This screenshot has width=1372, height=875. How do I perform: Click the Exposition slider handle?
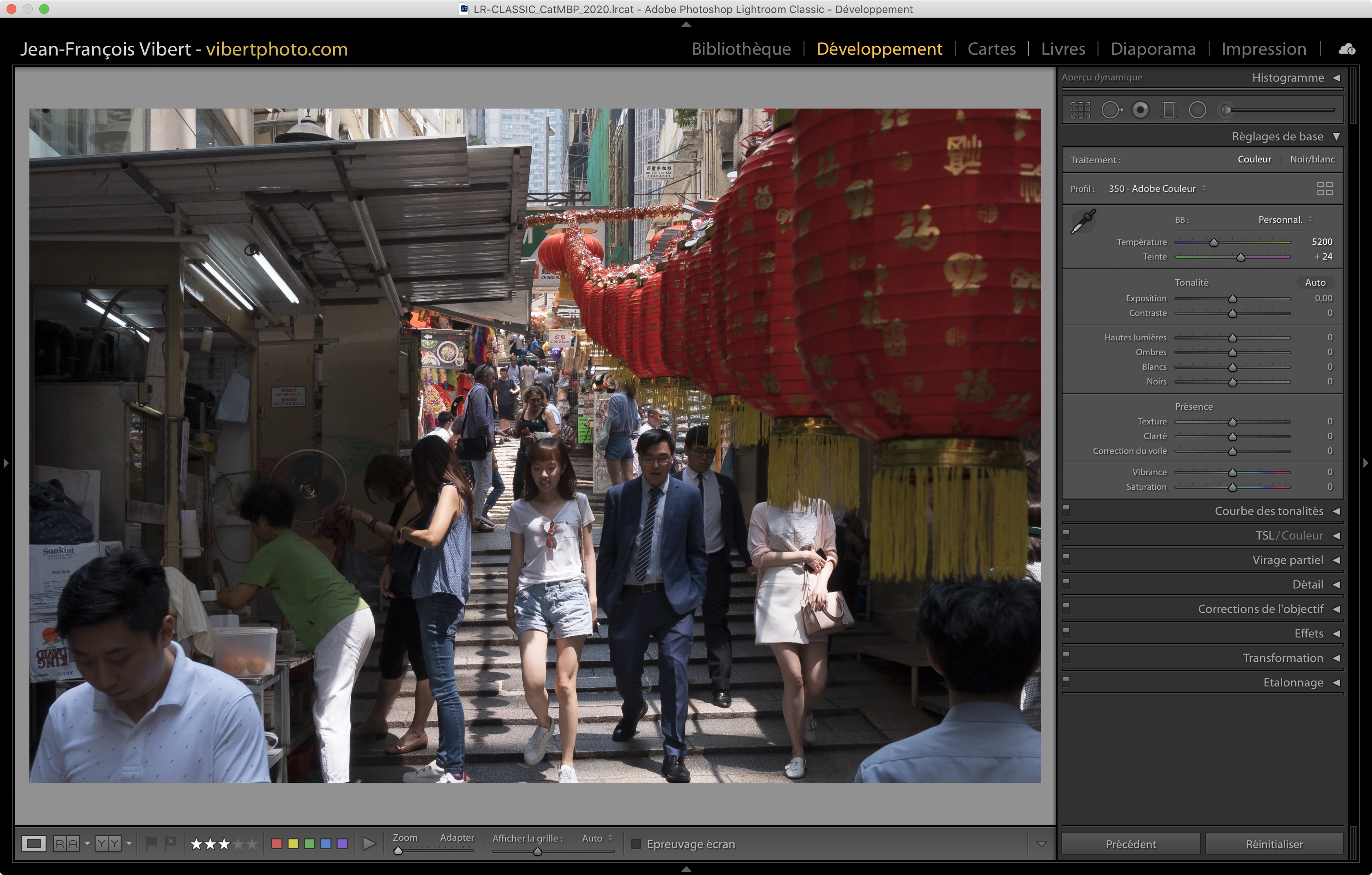(1232, 299)
